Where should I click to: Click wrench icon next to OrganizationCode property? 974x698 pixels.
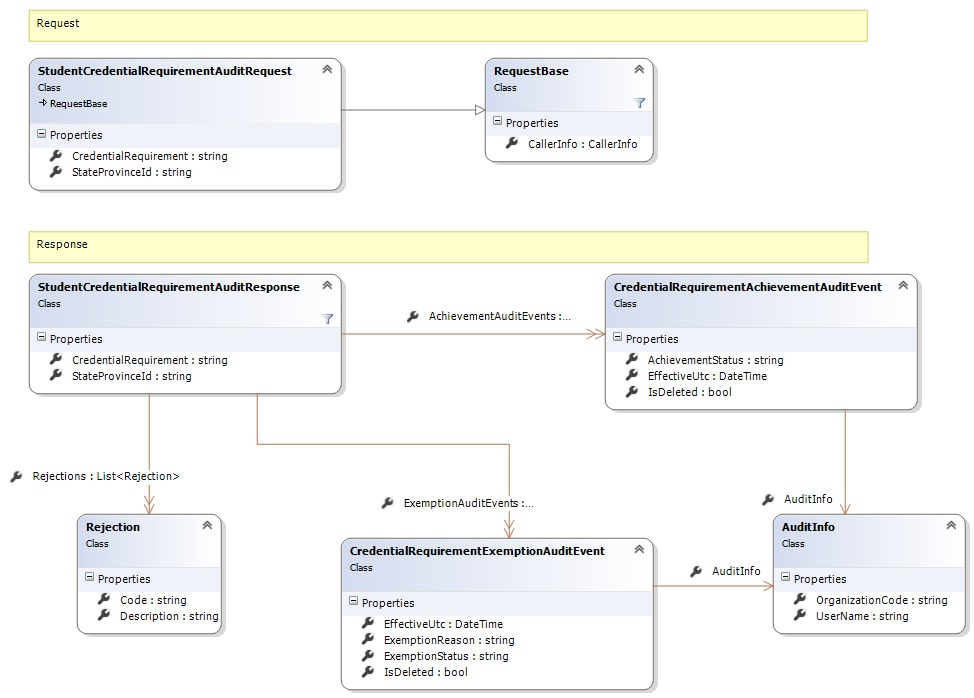(x=800, y=600)
